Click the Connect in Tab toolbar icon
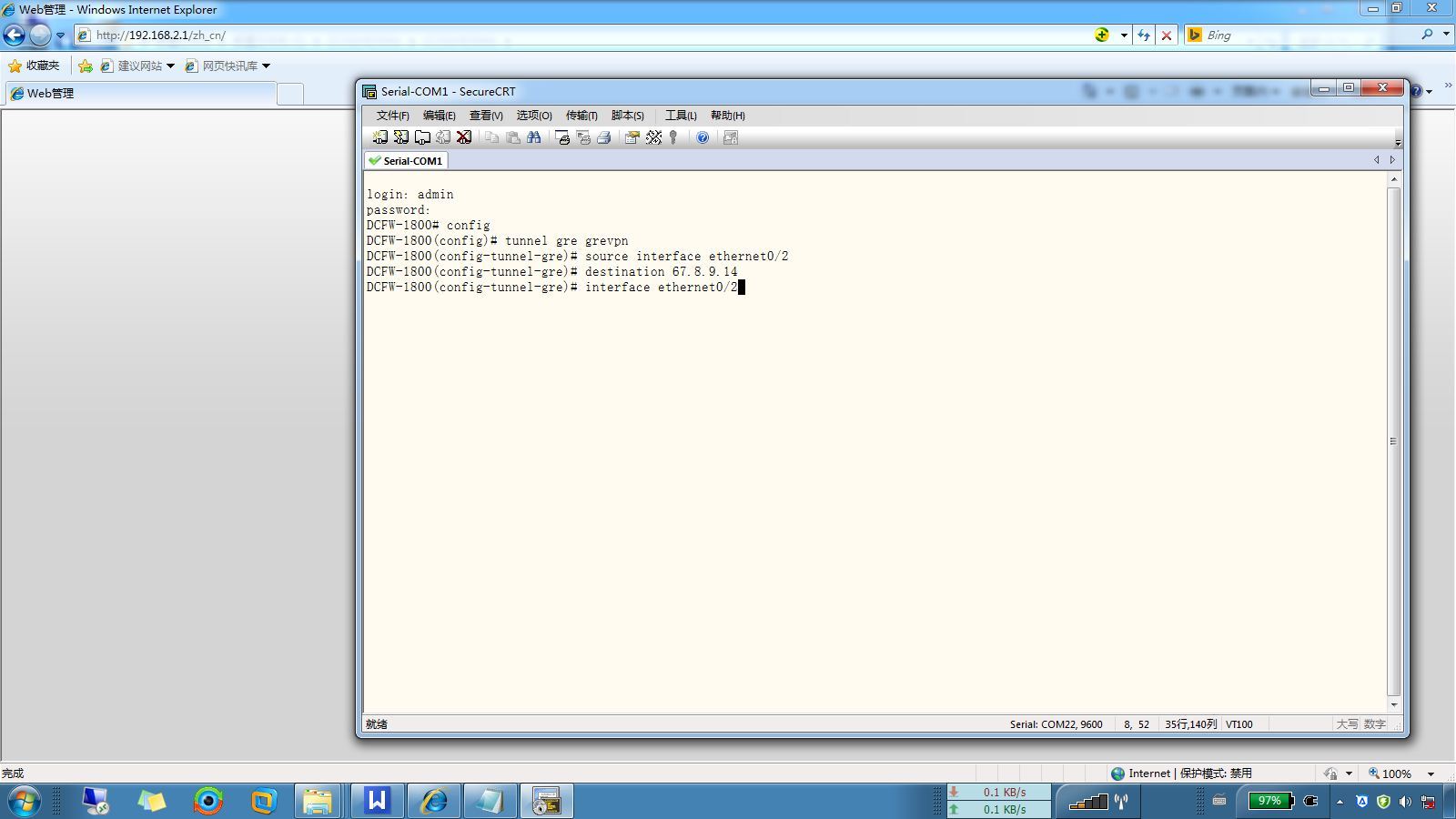This screenshot has height=819, width=1456. coord(422,137)
